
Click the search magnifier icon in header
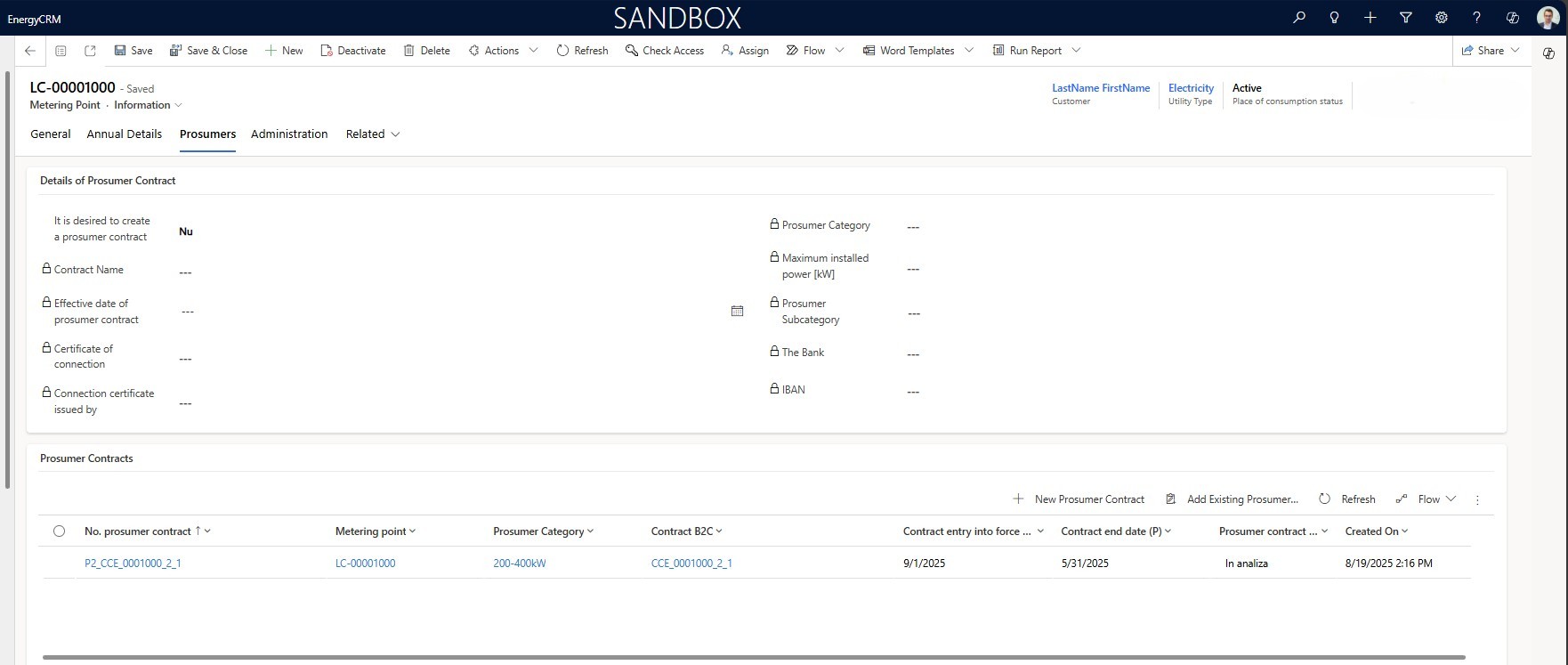(1299, 17)
